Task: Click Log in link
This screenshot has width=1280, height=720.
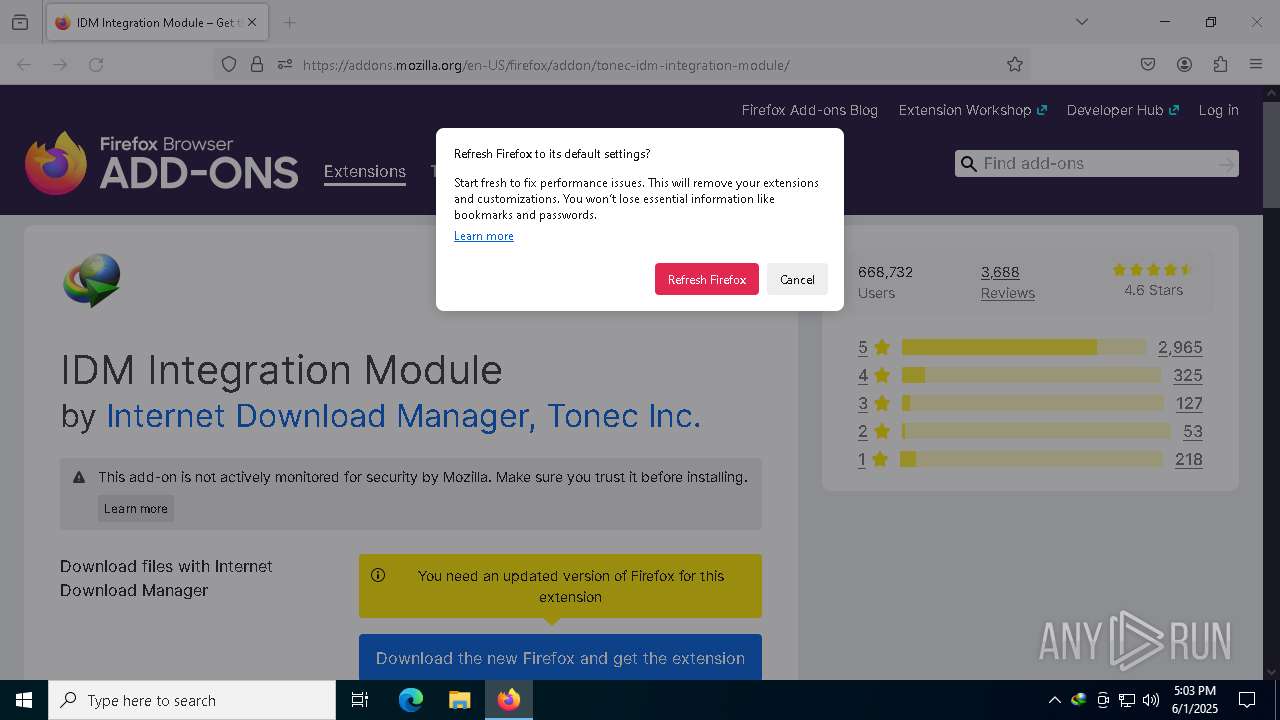Action: tap(1218, 110)
